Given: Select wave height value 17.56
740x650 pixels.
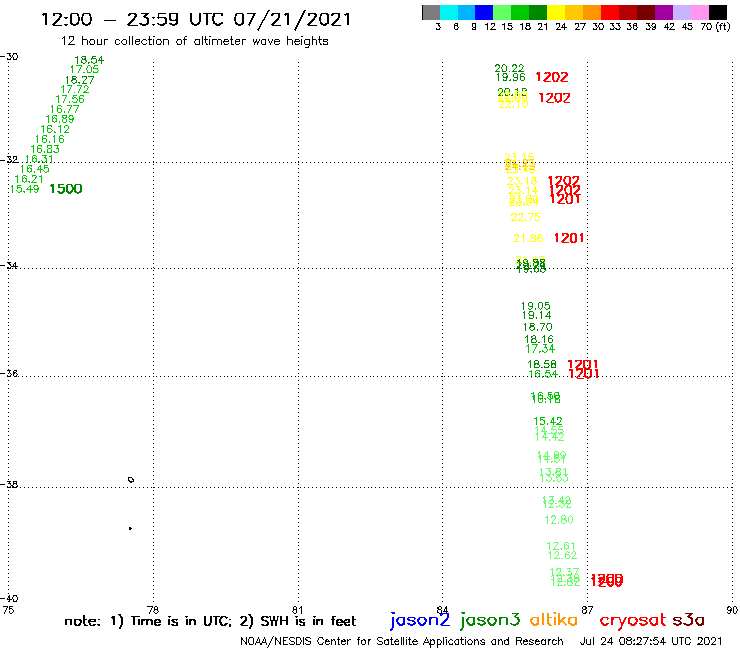Looking at the screenshot, I should (70, 99).
